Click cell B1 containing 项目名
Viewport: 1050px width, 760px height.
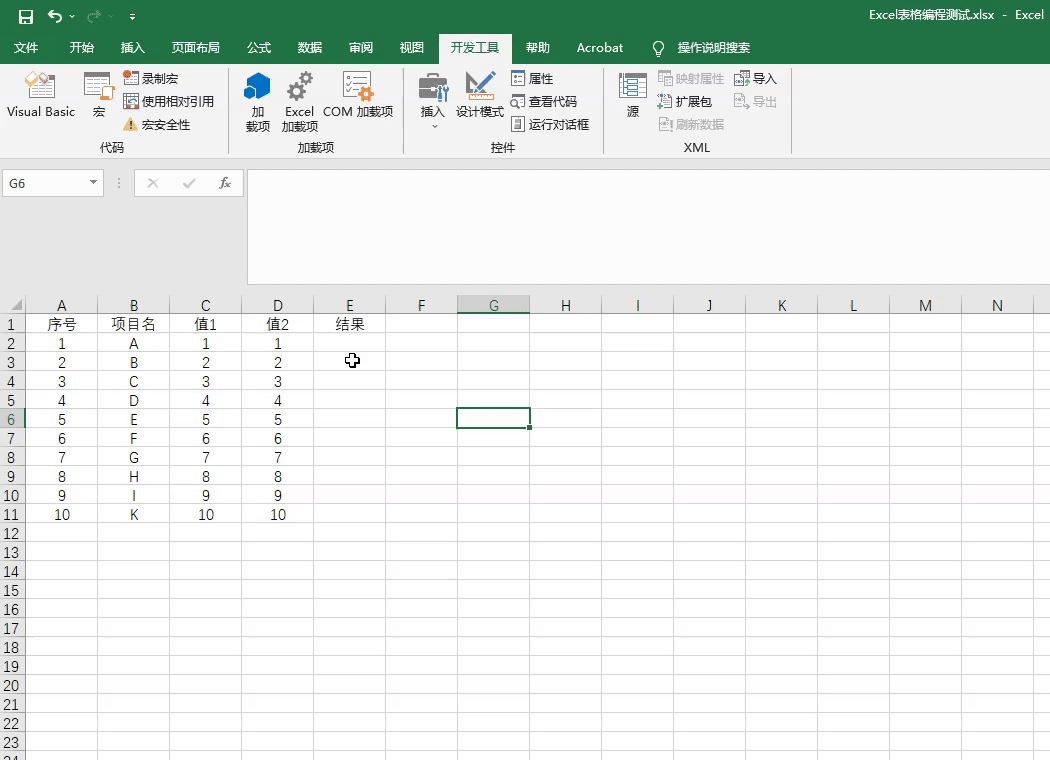133,325
